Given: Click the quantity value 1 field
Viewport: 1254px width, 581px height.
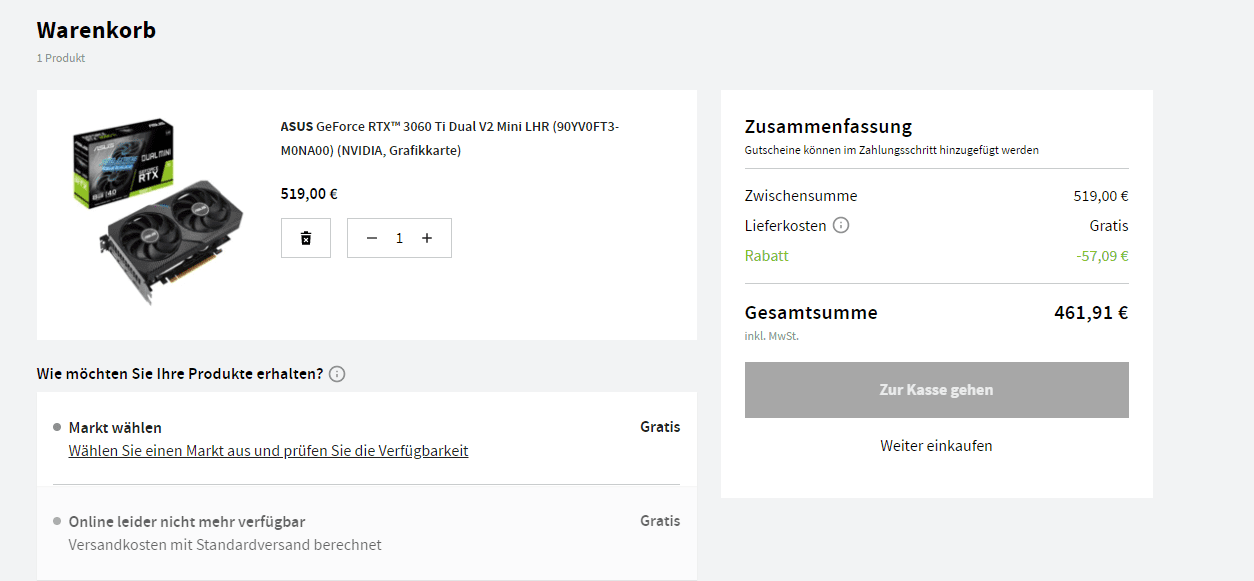Looking at the screenshot, I should [x=400, y=238].
